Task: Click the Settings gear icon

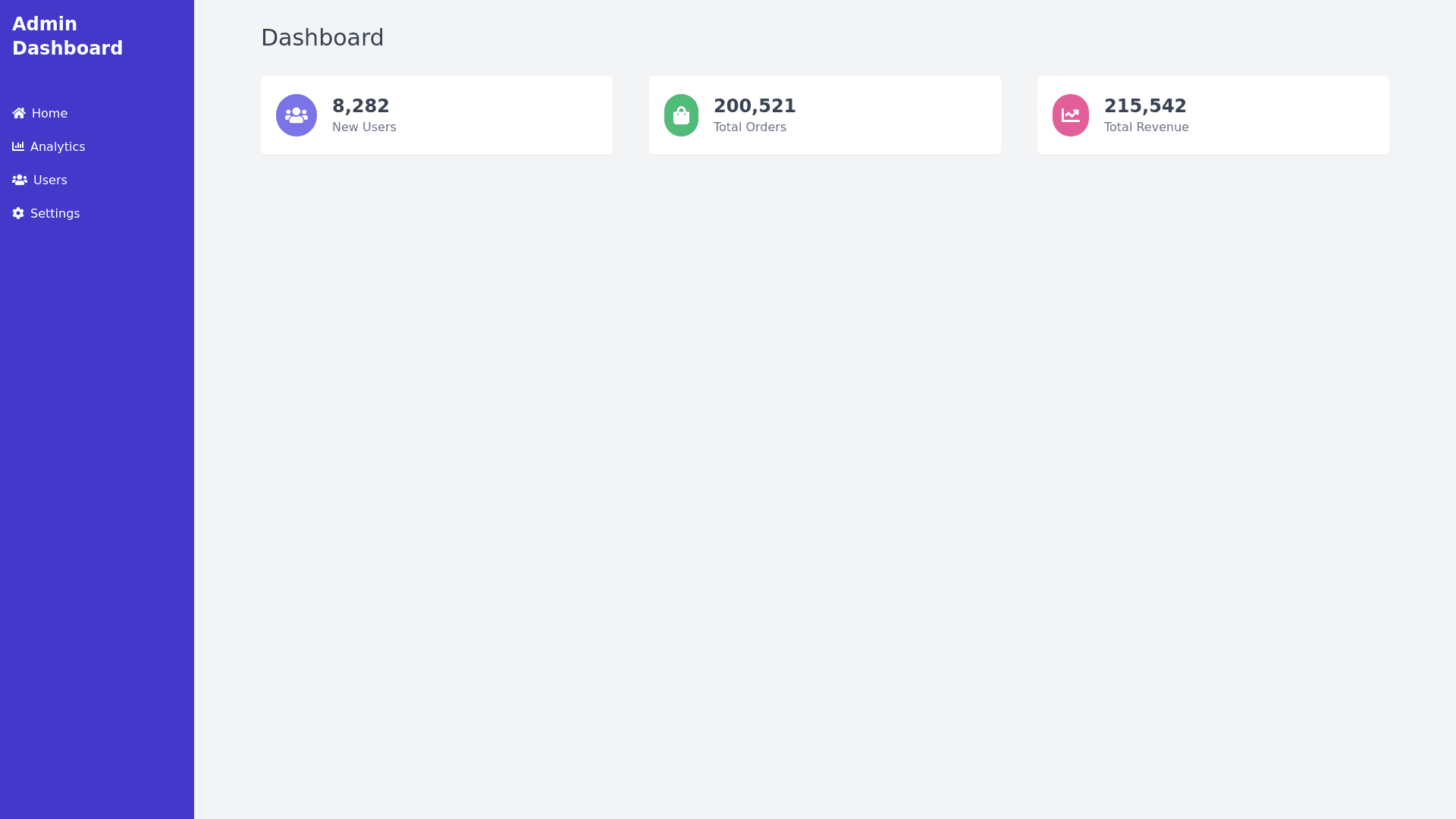Action: 18,213
